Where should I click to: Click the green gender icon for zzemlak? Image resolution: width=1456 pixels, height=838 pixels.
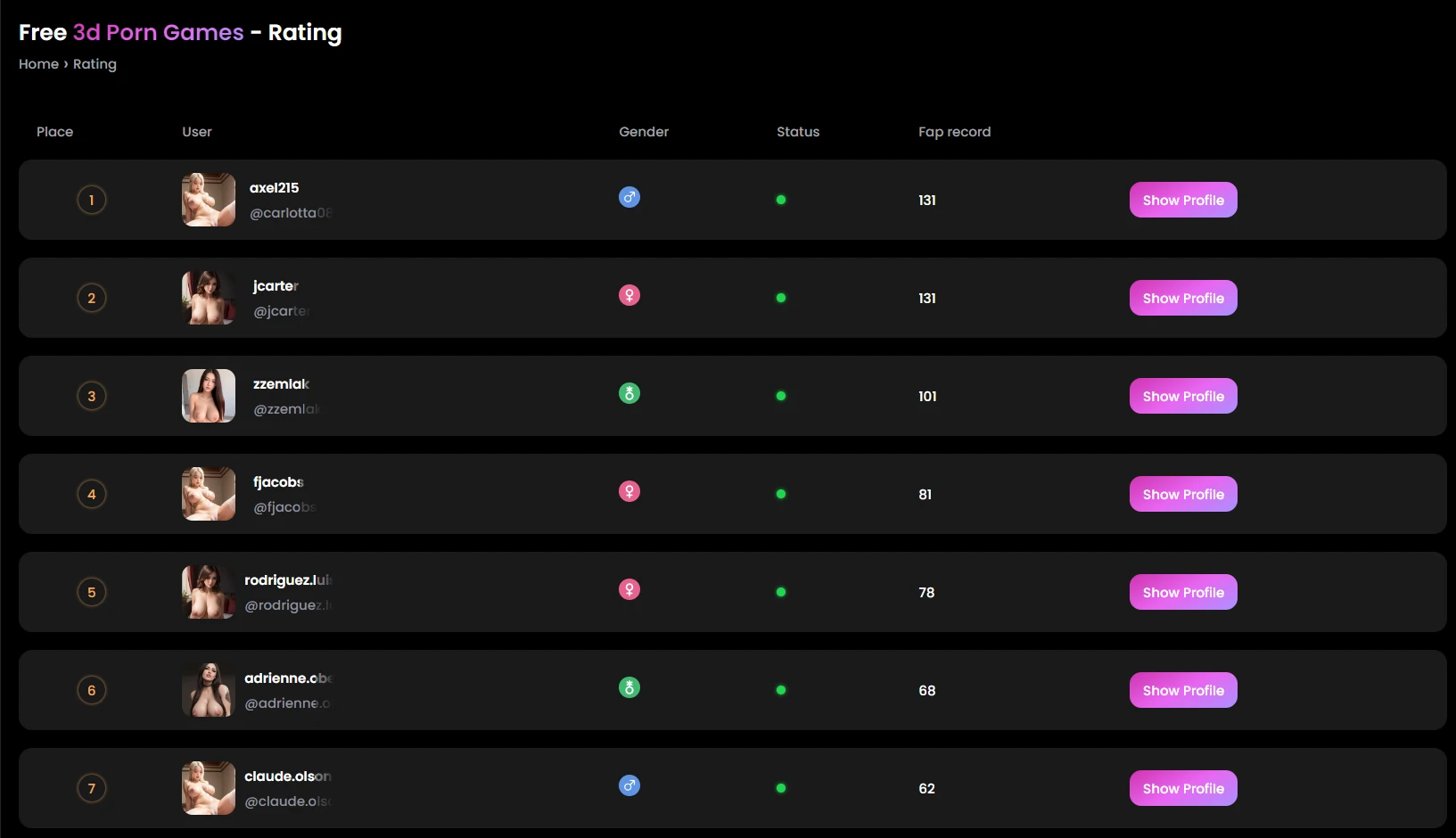pos(629,393)
